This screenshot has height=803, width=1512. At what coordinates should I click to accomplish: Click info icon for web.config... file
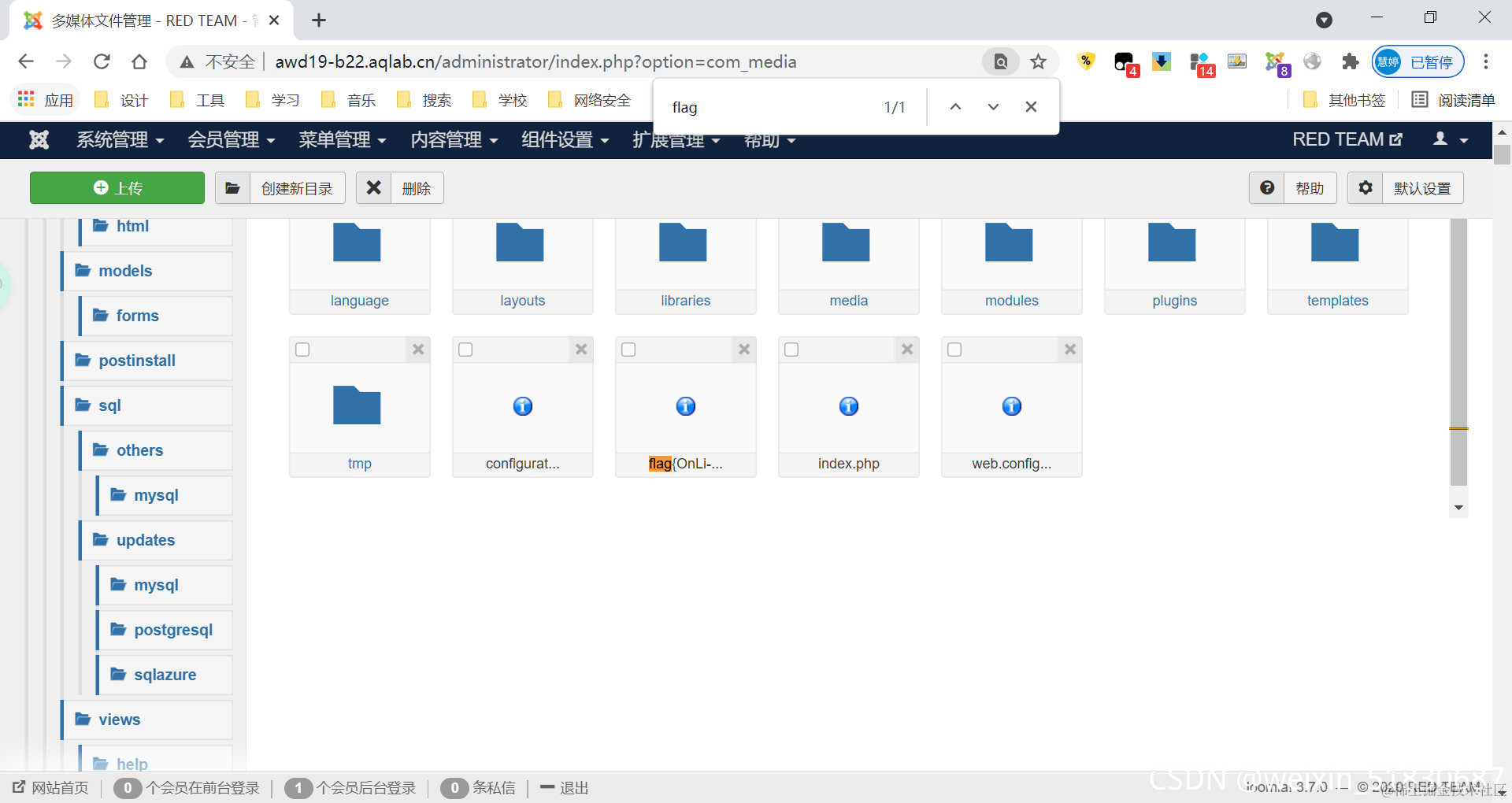pyautogui.click(x=1012, y=406)
